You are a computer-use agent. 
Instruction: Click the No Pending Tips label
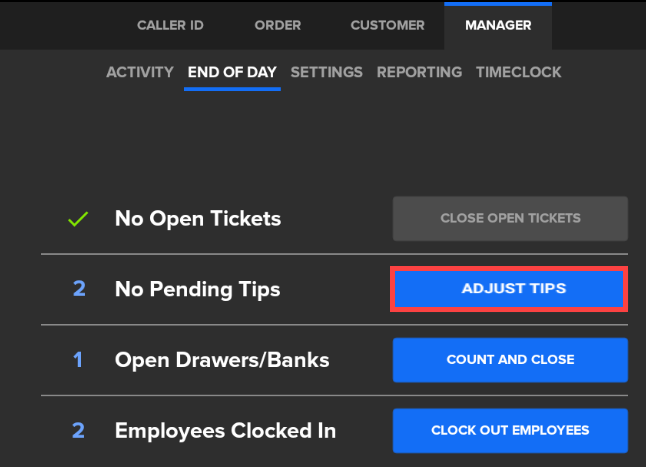tap(197, 290)
